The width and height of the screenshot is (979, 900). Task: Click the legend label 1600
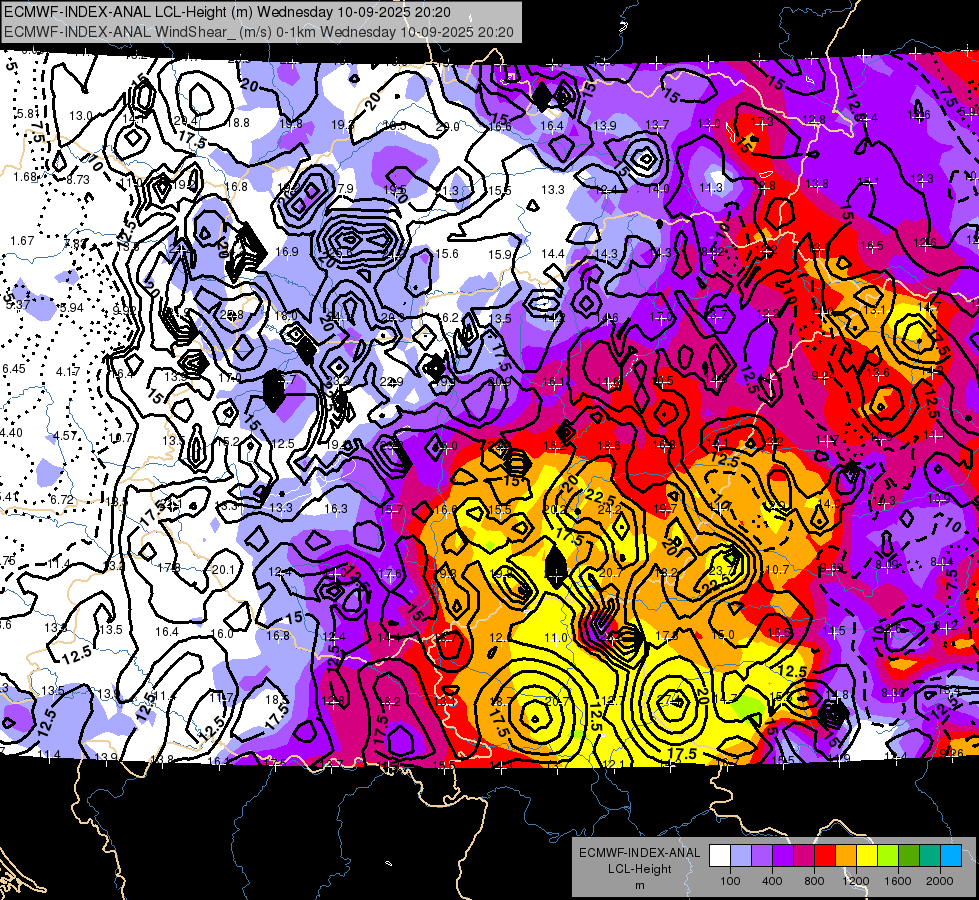click(x=898, y=881)
